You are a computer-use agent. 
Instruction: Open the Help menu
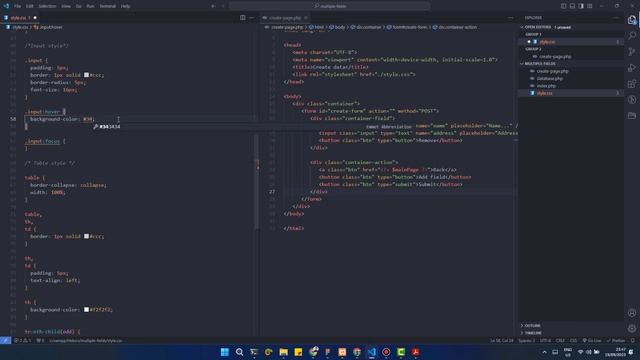click(125, 6)
